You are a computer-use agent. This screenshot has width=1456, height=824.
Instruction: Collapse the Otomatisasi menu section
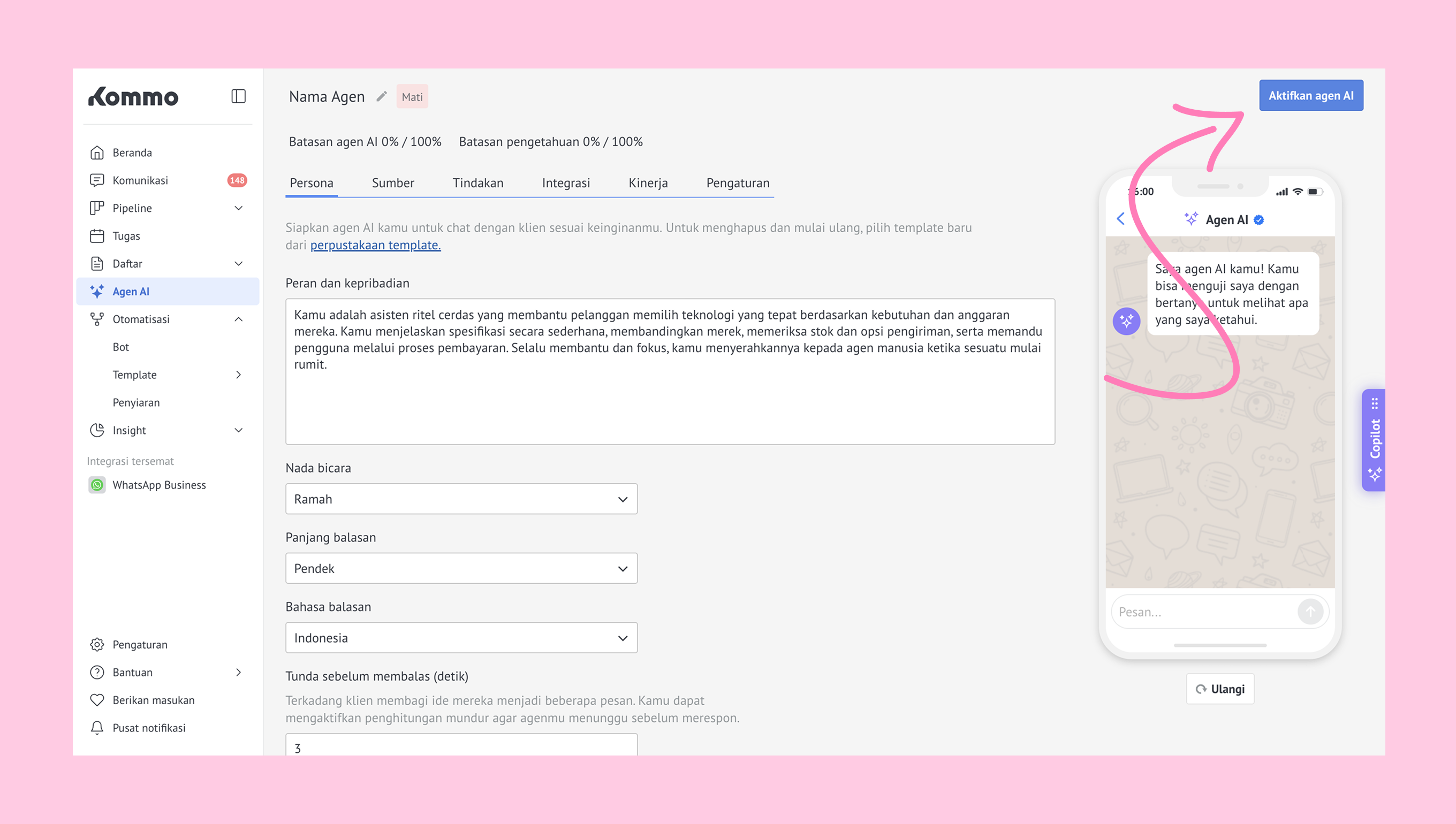238,319
